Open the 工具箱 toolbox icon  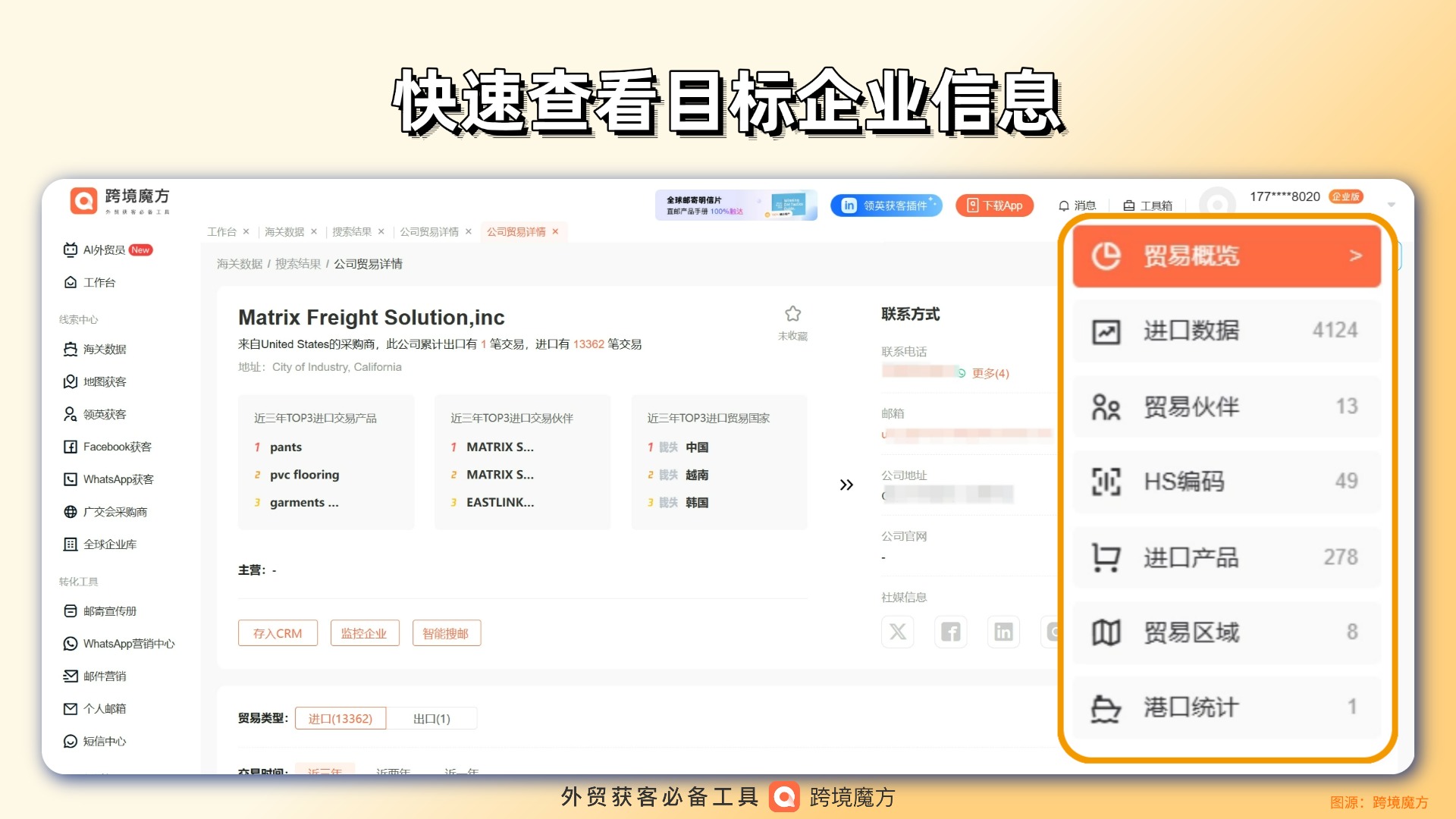pyautogui.click(x=1129, y=206)
